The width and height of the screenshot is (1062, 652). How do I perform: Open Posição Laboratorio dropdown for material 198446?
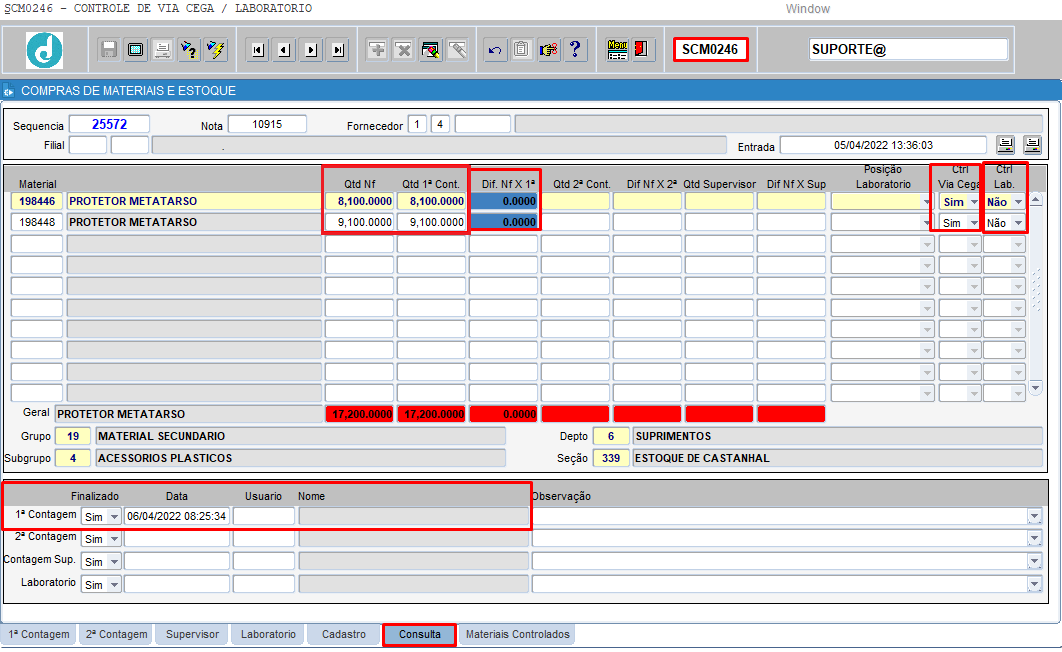point(927,202)
